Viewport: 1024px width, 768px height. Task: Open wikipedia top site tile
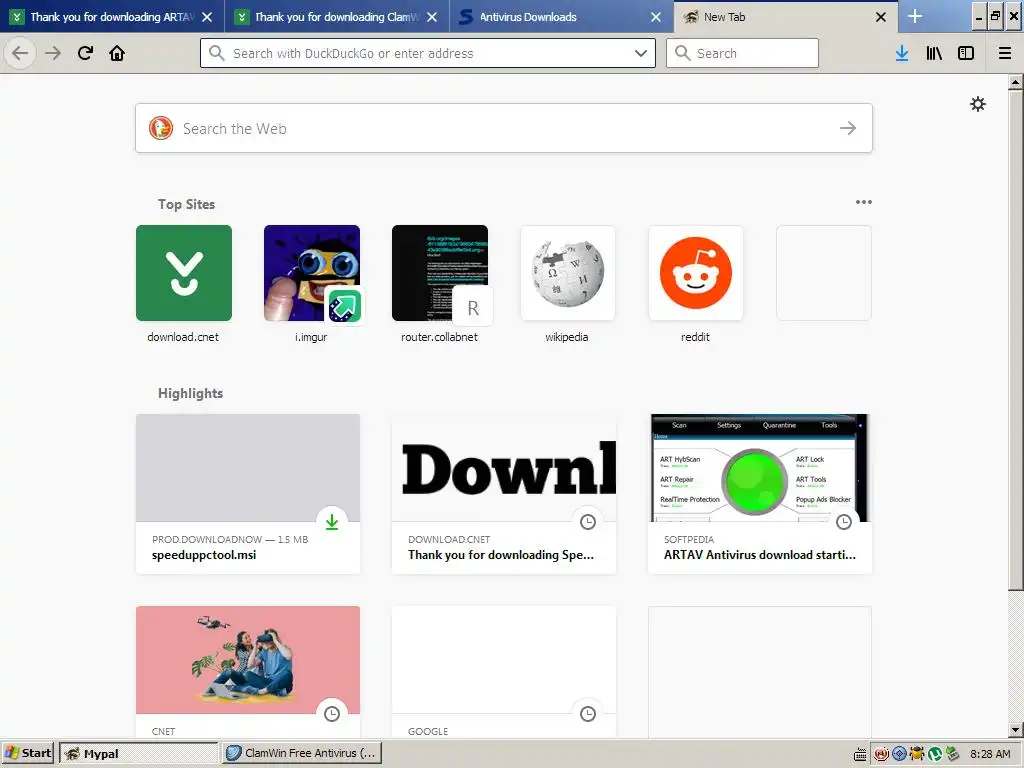coord(568,273)
